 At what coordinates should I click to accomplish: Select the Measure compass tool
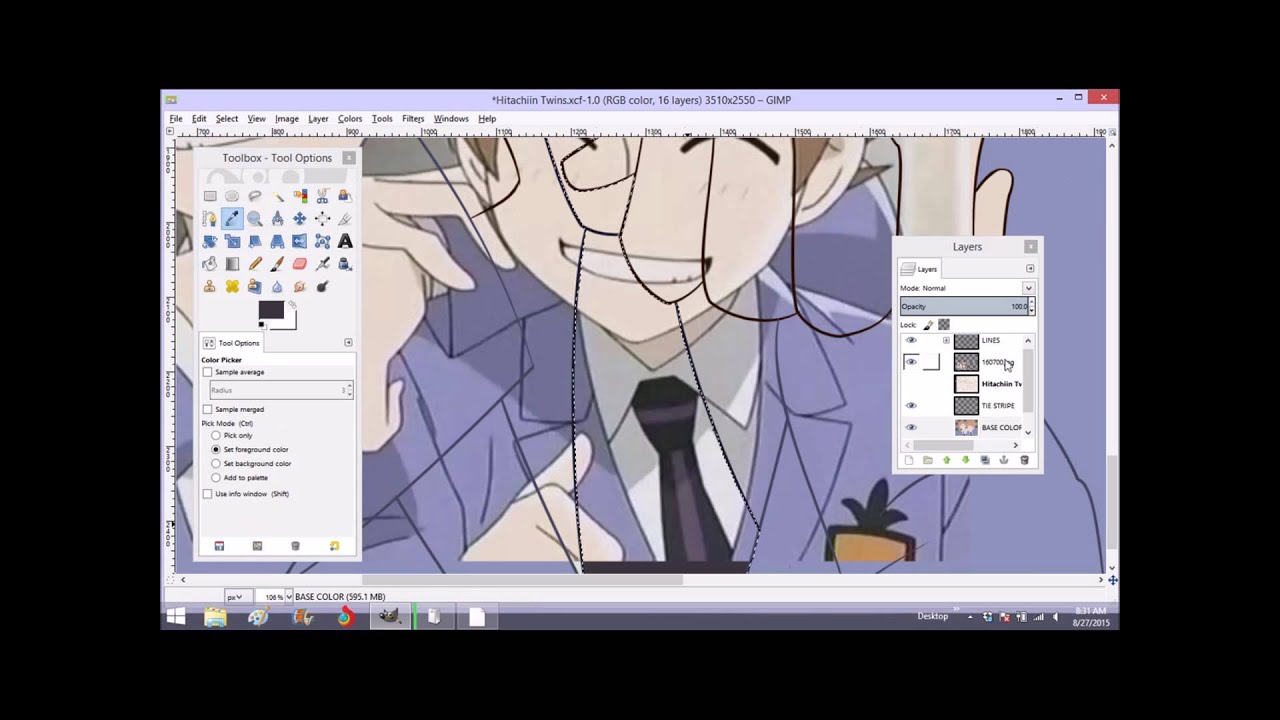tap(278, 219)
